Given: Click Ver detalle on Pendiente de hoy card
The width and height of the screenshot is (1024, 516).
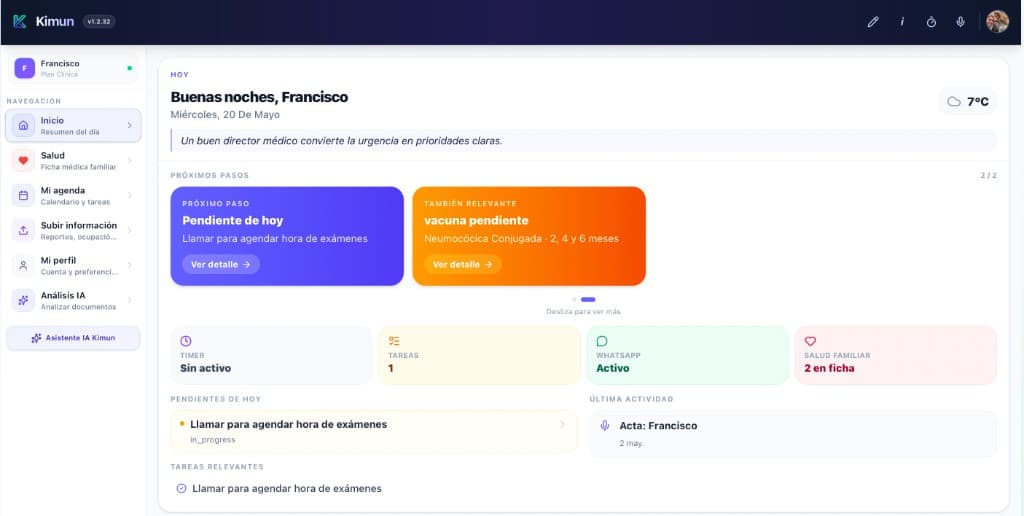Looking at the screenshot, I should 221,265.
